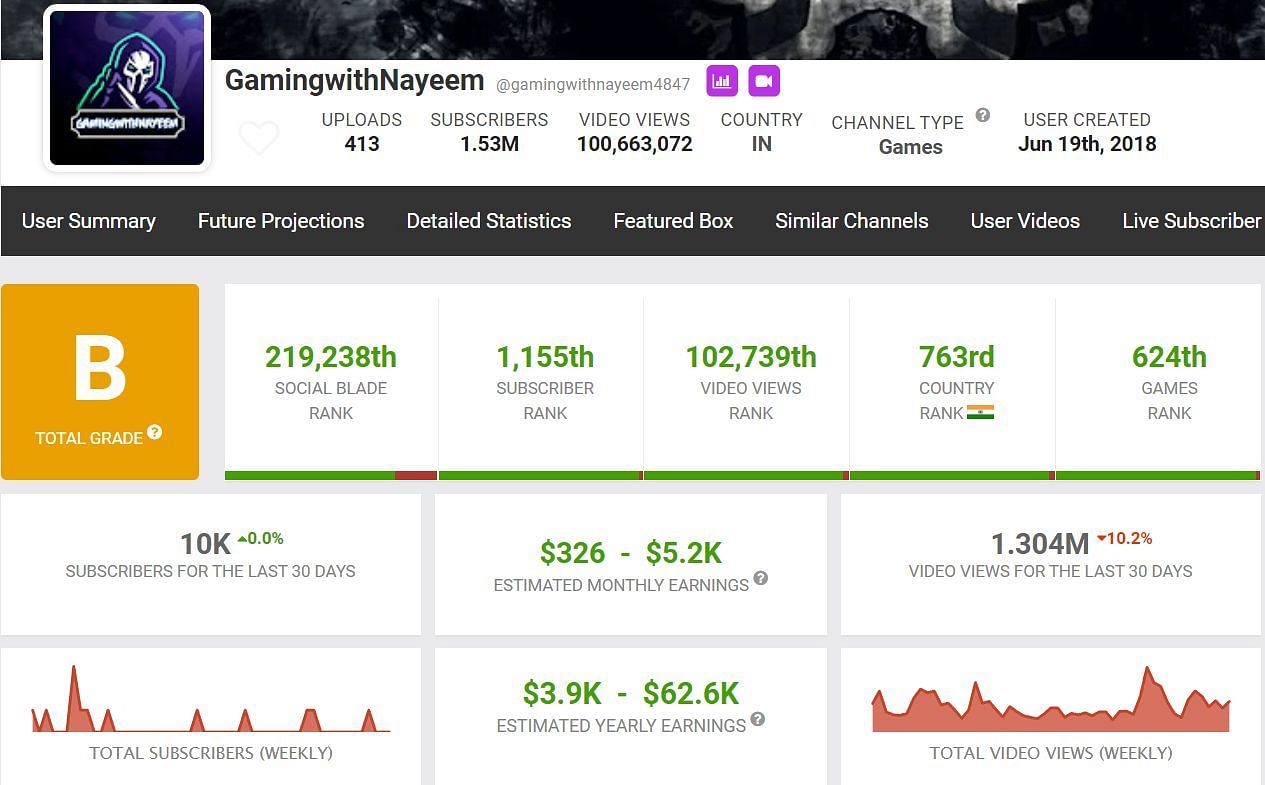Open the Live Subscriber tab

point(1191,221)
